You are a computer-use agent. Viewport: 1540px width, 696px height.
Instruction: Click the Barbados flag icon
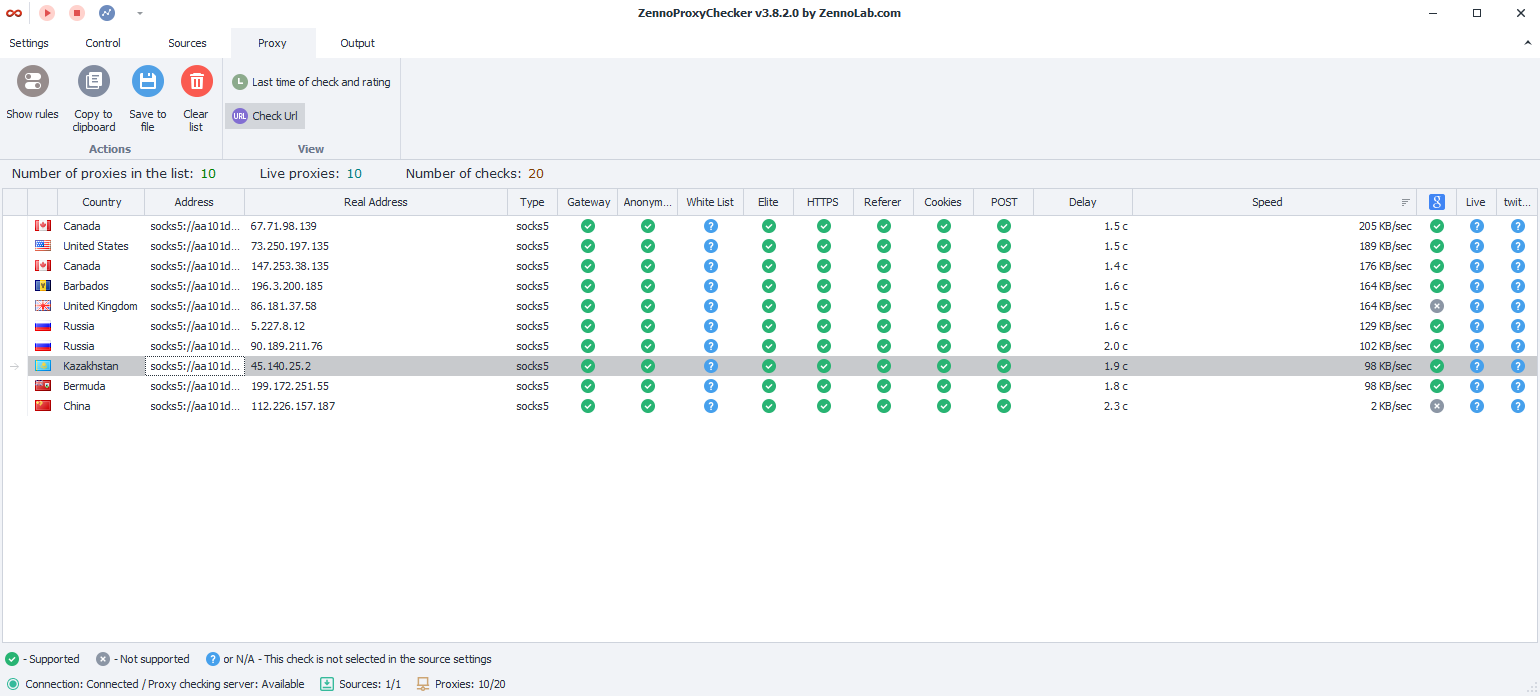43,286
